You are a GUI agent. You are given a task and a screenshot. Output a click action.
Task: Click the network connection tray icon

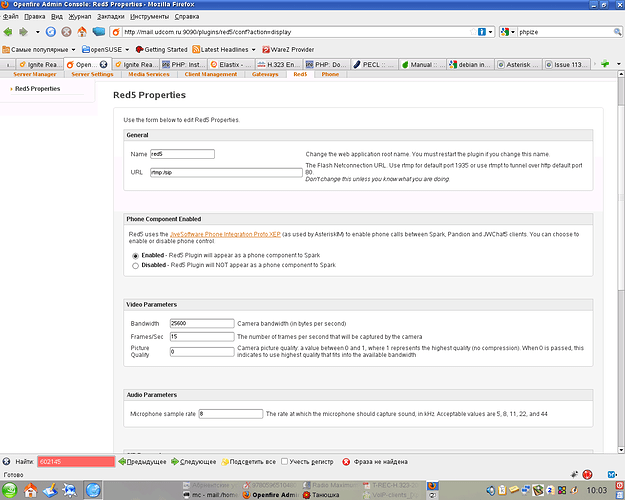[526, 490]
